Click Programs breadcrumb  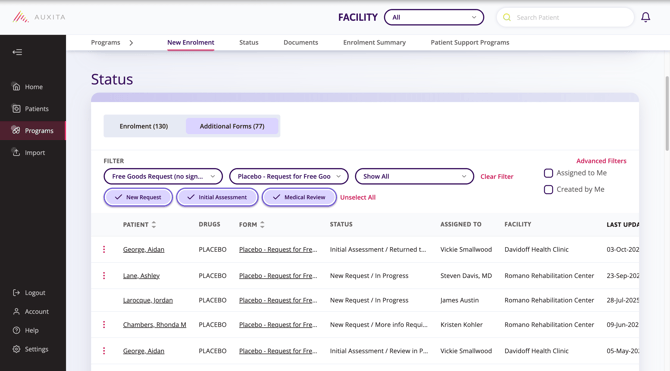click(105, 42)
